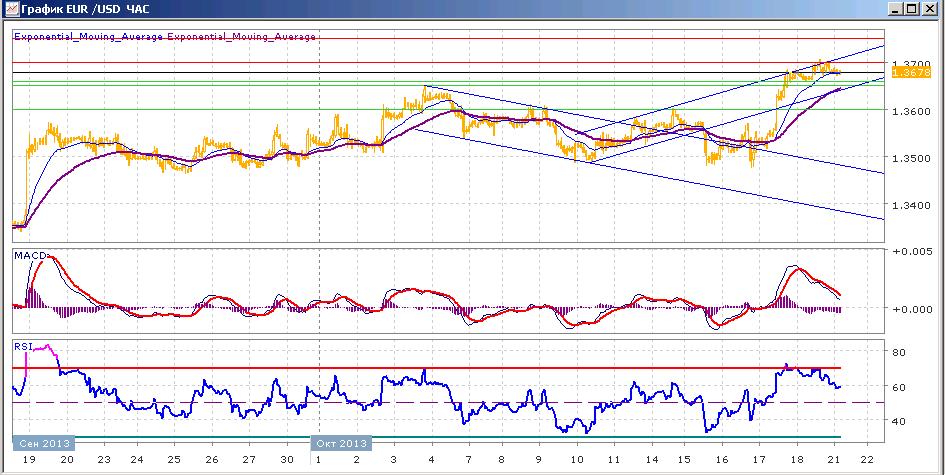Click the 1.3700 price axis label
Viewport: 945px width, 475px height.
coord(911,63)
